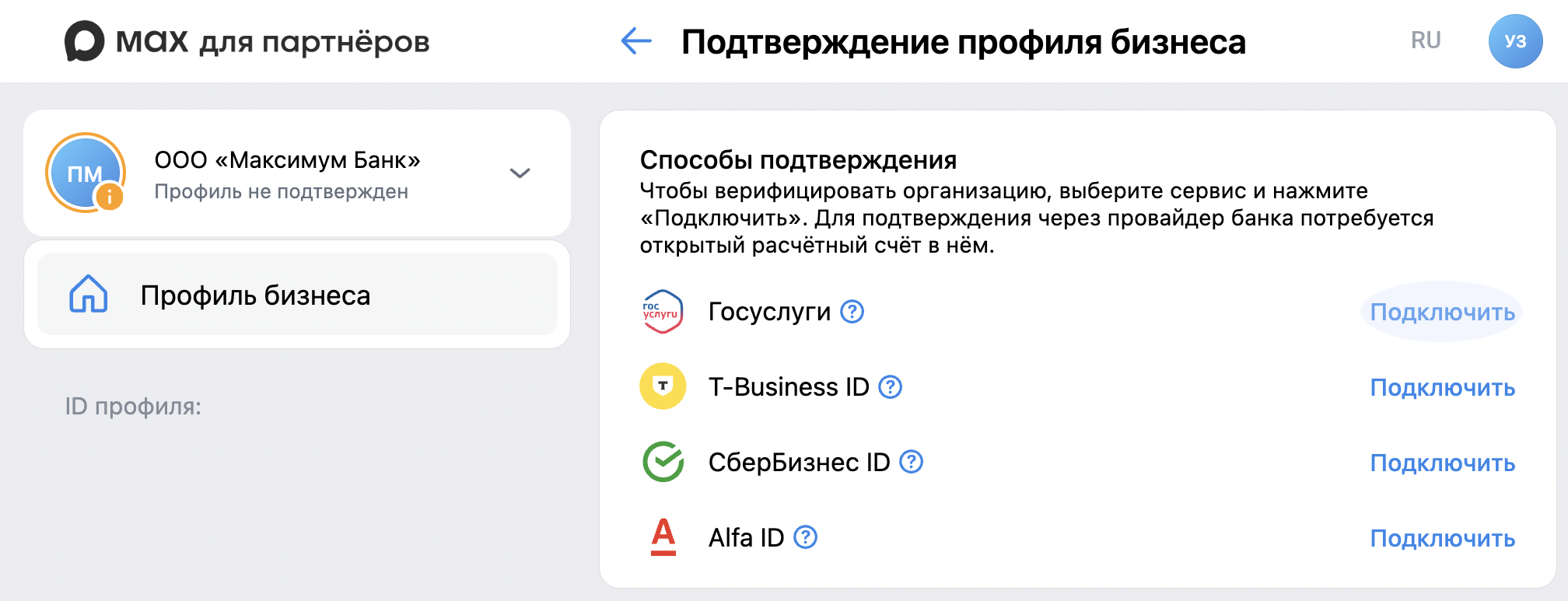Click the back arrow in the header
The height and width of the screenshot is (601, 1568).
pyautogui.click(x=636, y=42)
